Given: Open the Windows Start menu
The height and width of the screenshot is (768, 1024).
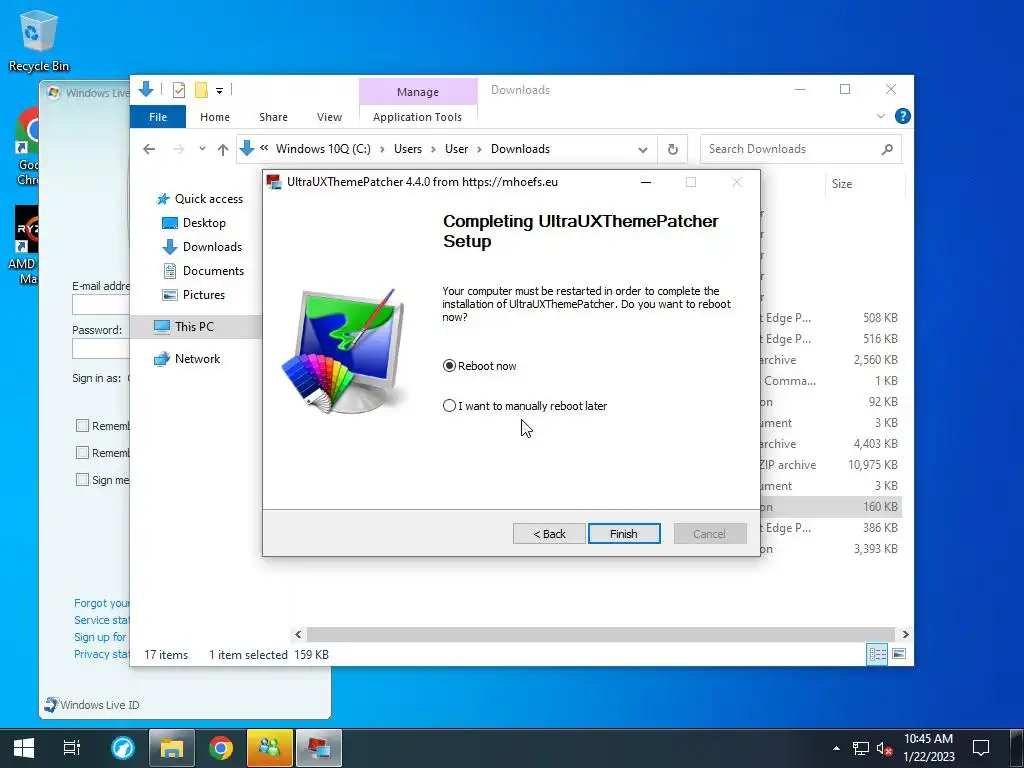Looking at the screenshot, I should point(24,748).
